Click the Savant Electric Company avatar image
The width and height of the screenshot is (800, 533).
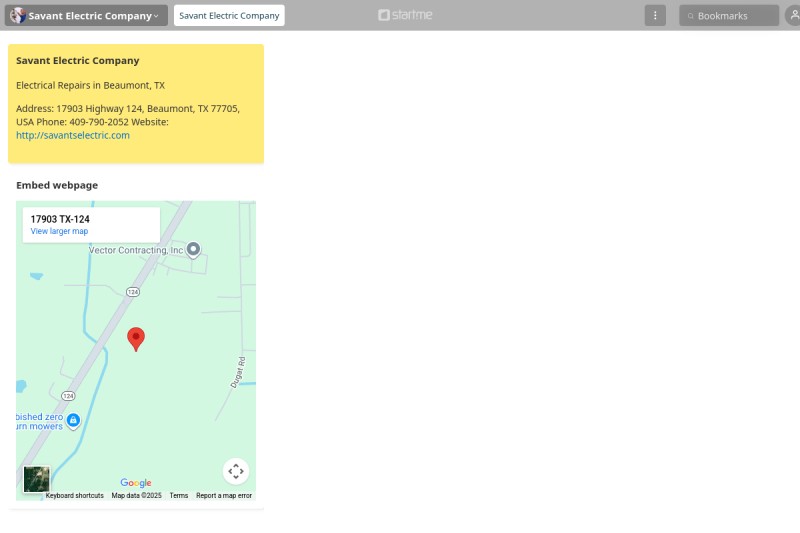(x=18, y=15)
